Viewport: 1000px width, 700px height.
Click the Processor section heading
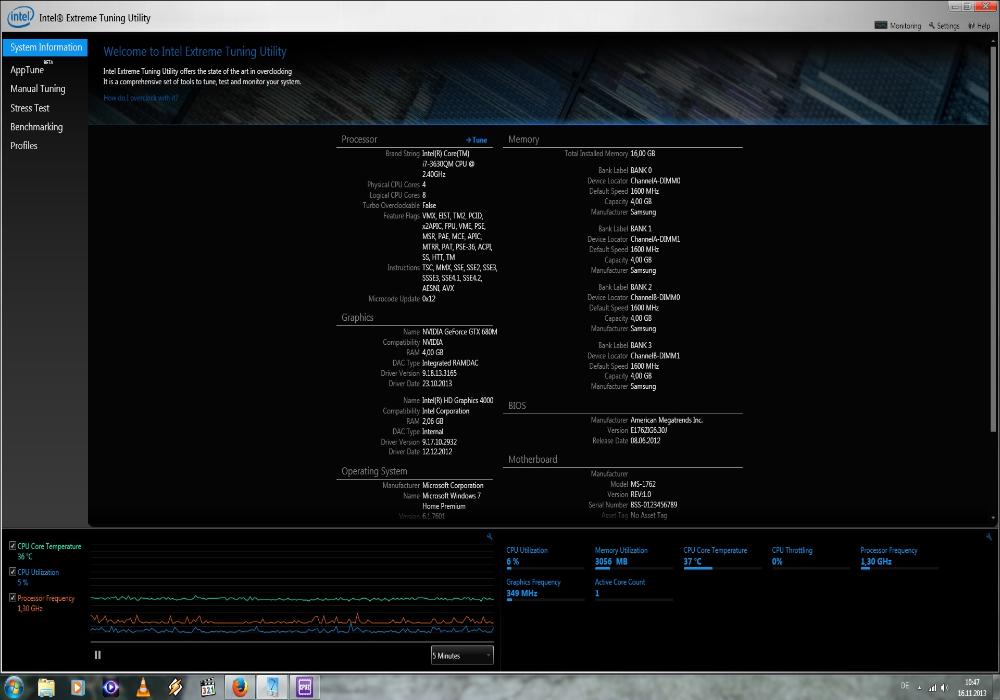[359, 140]
